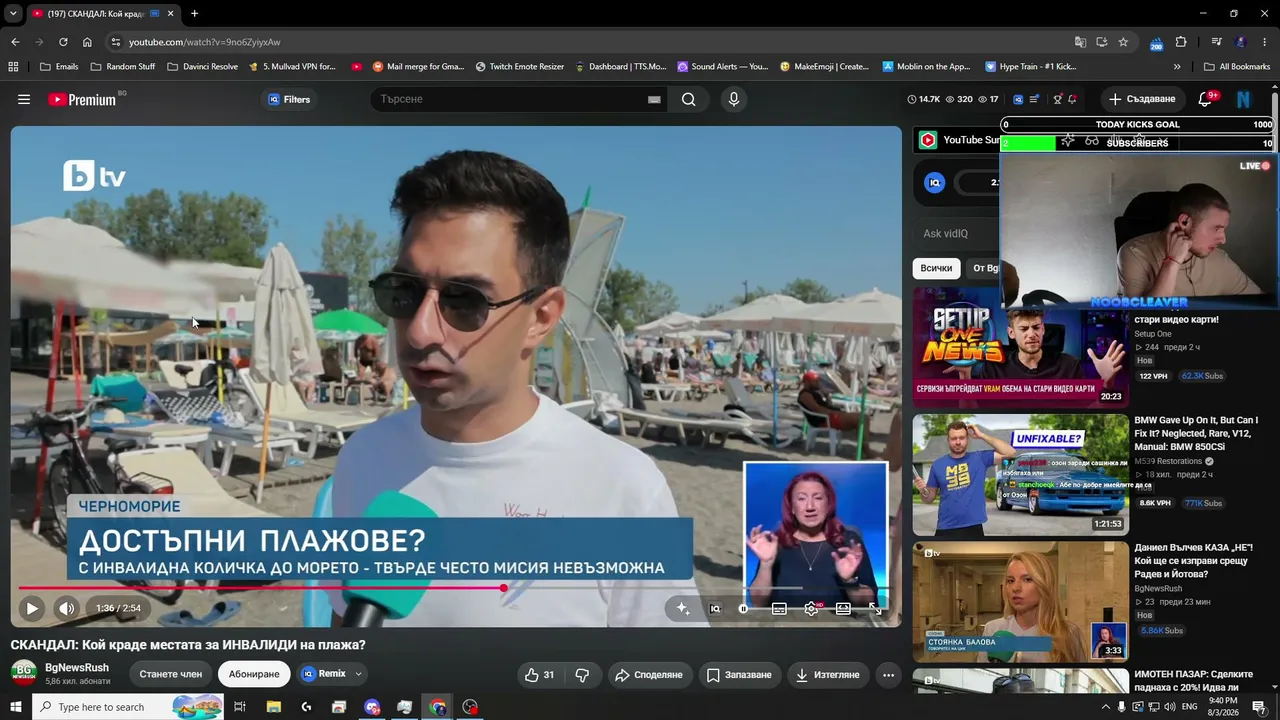Click the address bar URL

point(204,42)
